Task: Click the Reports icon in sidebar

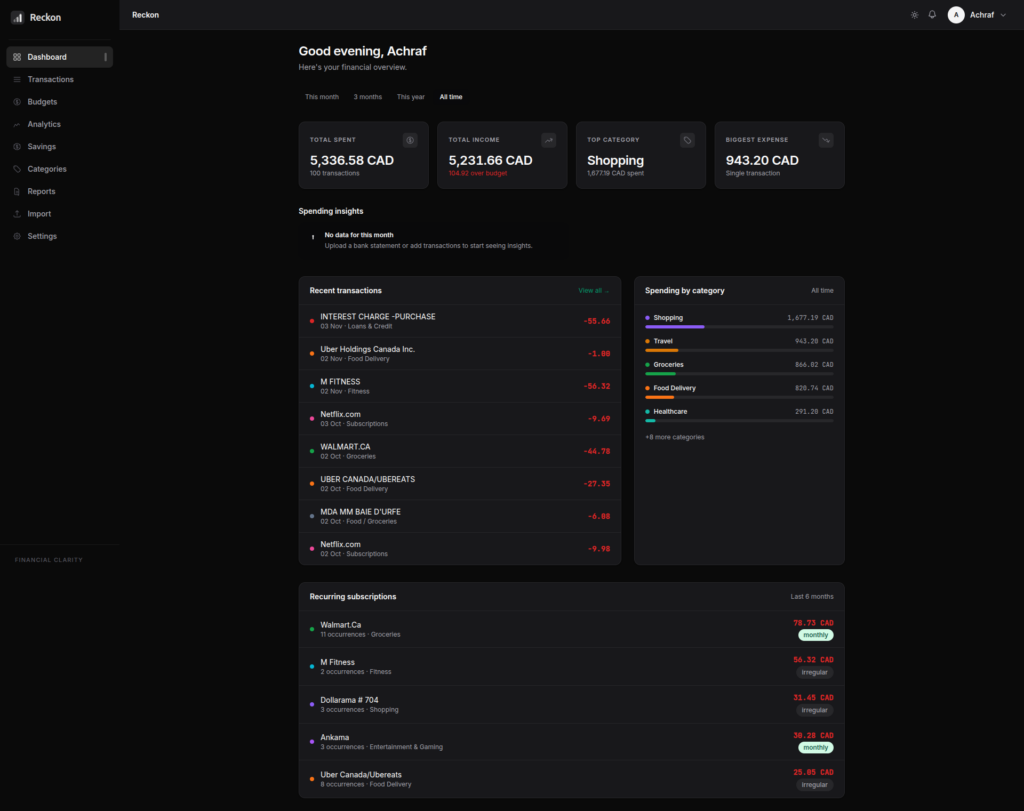Action: pyautogui.click(x=17, y=191)
